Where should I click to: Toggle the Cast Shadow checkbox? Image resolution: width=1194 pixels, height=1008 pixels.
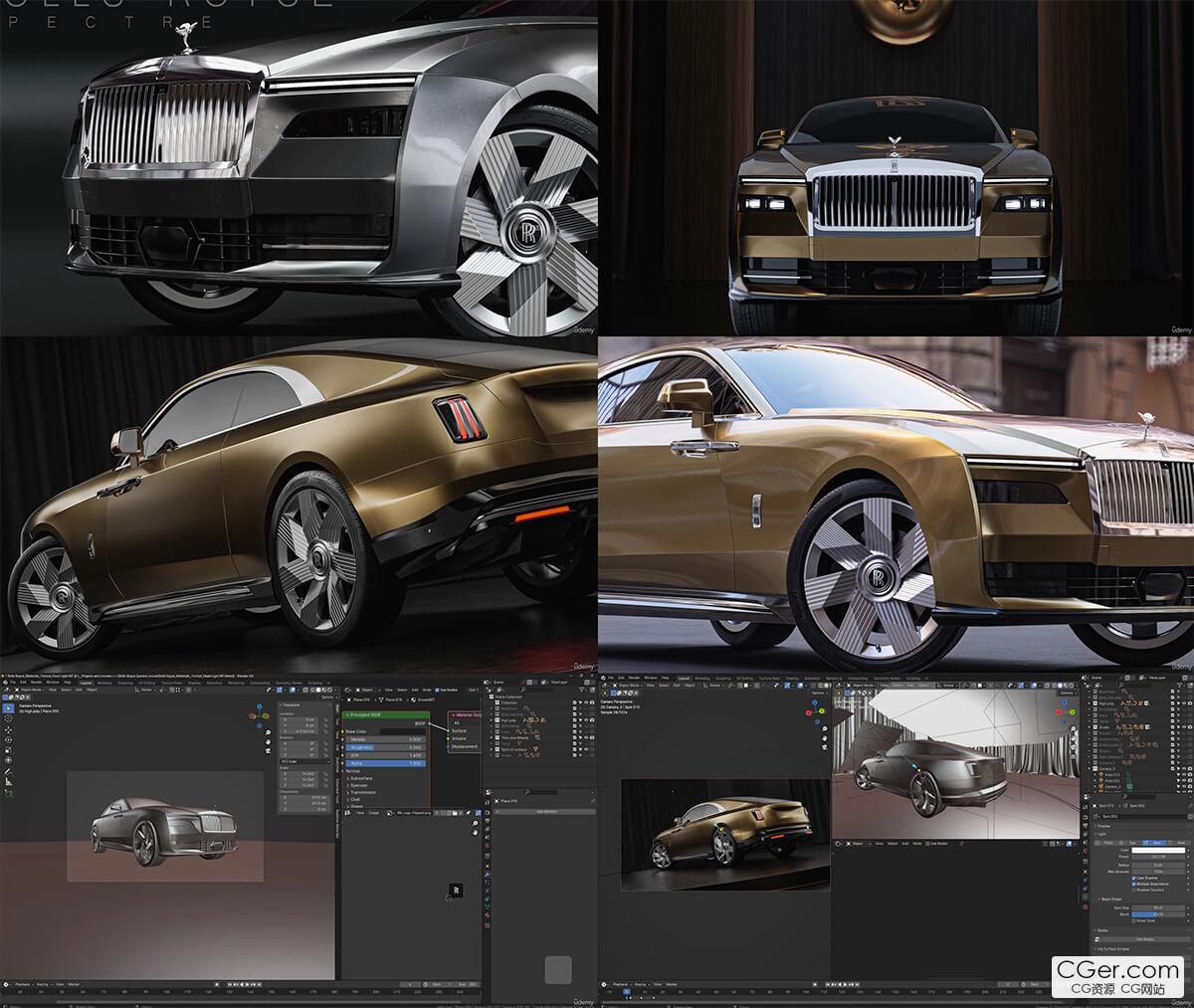point(1134,879)
